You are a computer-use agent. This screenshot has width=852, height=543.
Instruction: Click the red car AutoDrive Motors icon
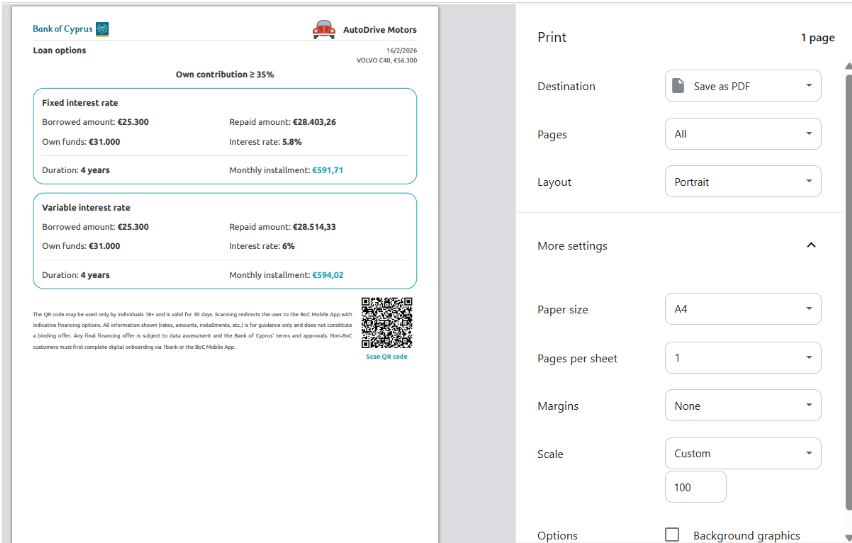(324, 29)
